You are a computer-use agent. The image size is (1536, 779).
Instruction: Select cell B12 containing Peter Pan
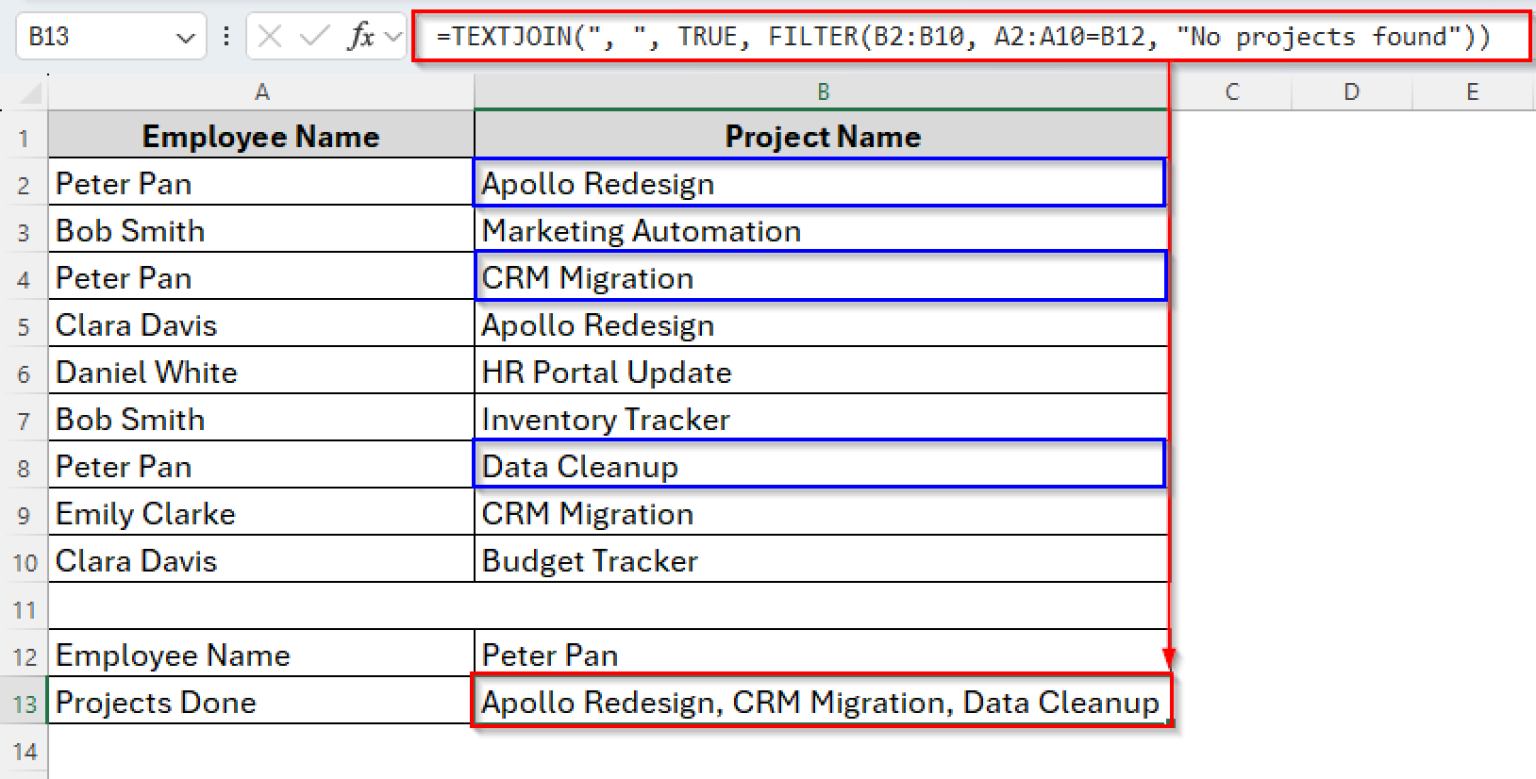pos(821,655)
